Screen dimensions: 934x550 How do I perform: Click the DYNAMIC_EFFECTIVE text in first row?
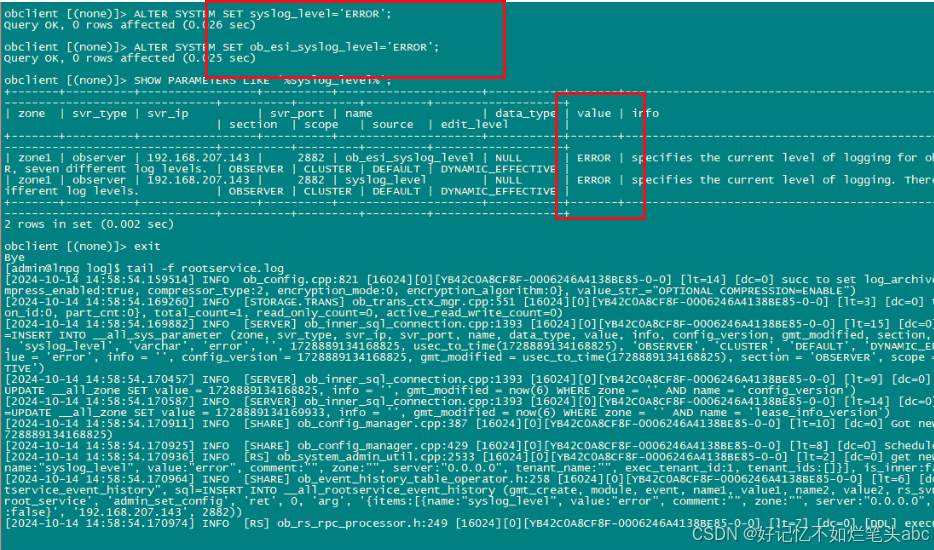point(498,169)
